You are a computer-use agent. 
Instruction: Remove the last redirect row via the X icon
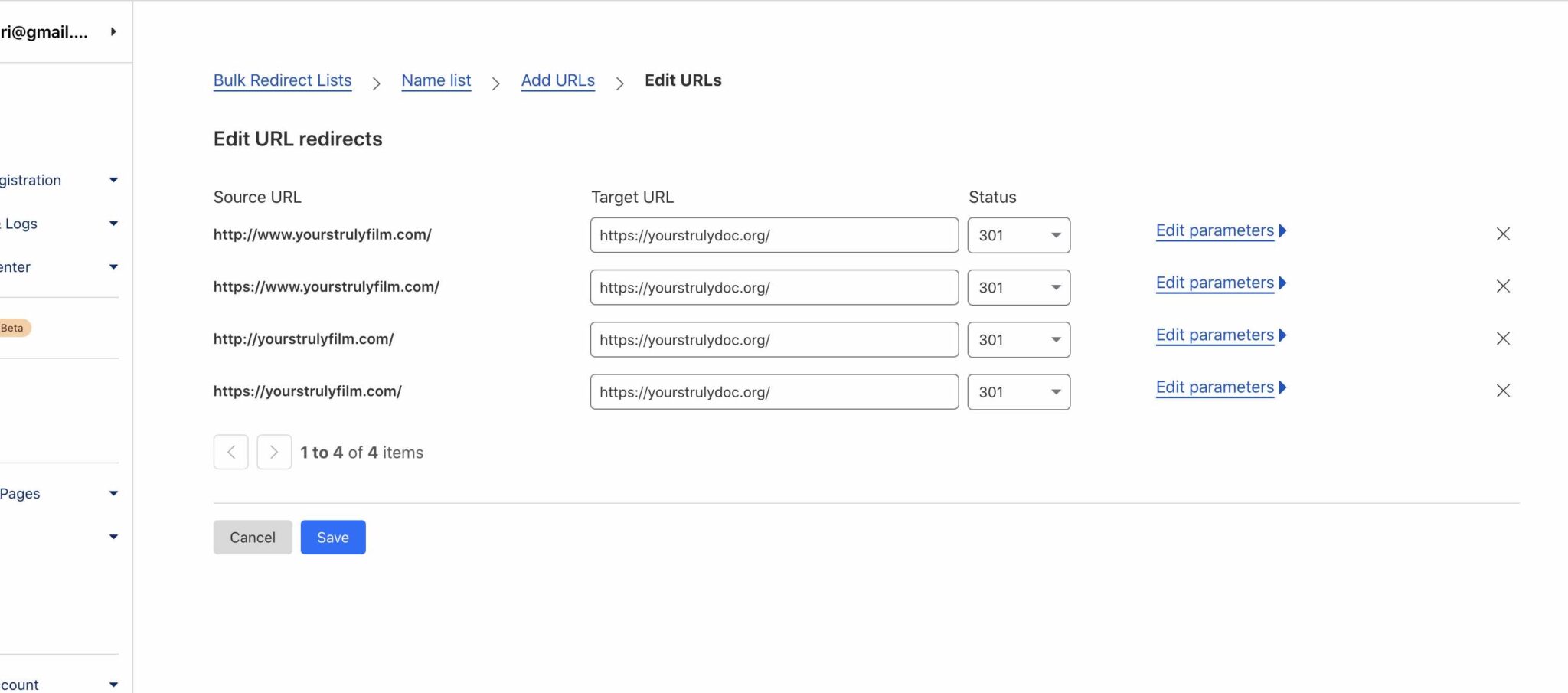pyautogui.click(x=1503, y=391)
